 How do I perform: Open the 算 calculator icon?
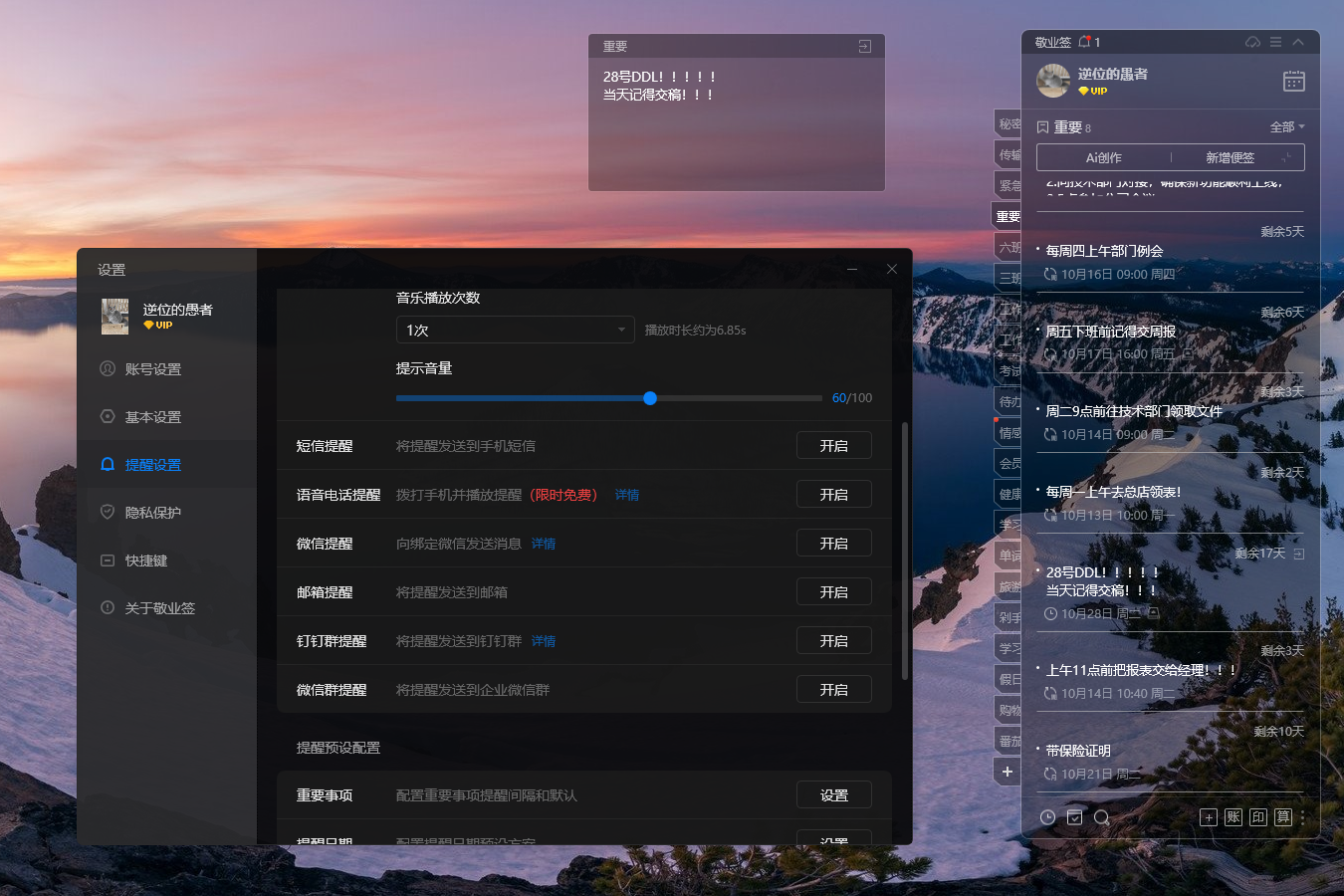(1282, 817)
